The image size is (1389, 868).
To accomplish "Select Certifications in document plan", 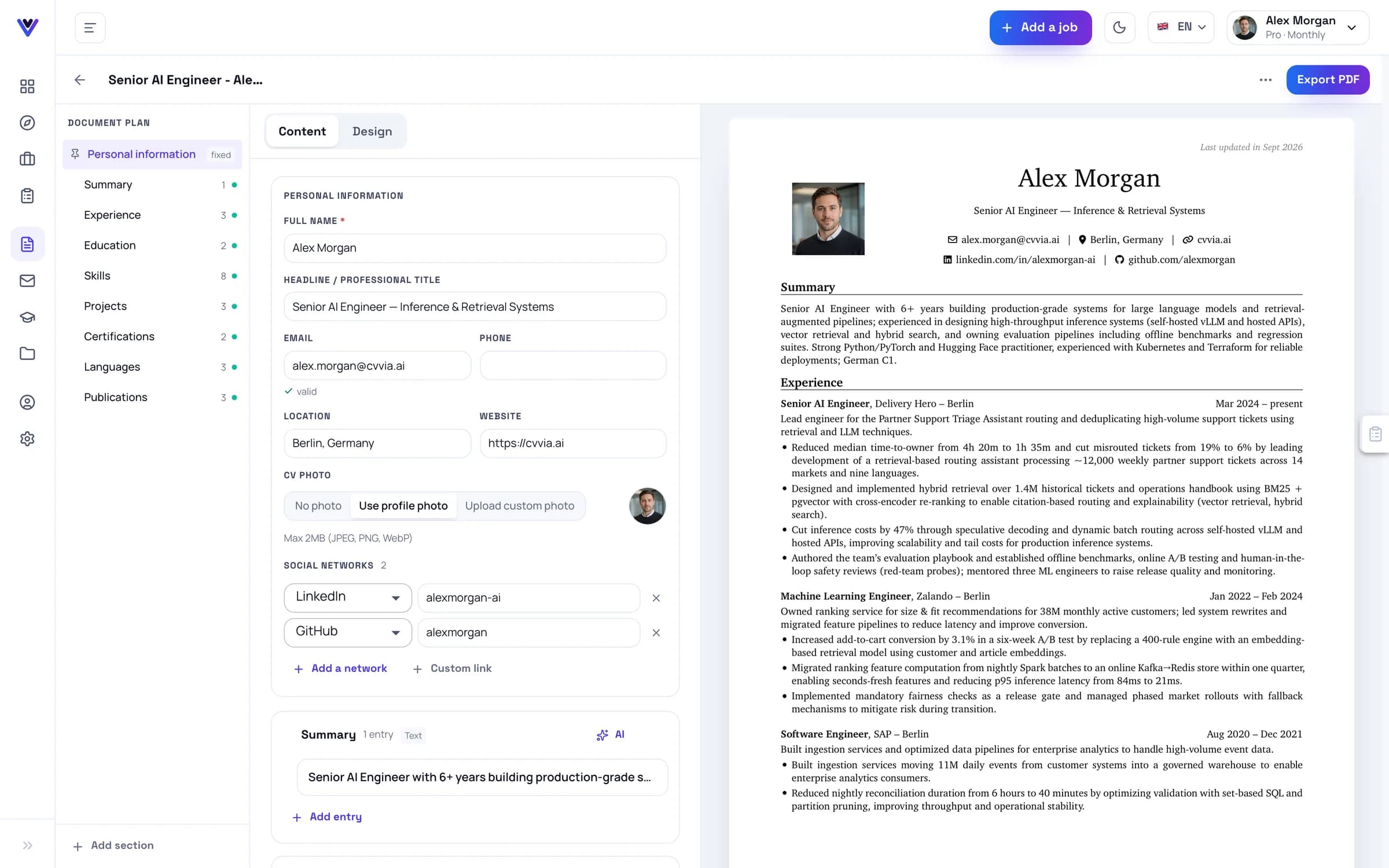I will point(152,337).
